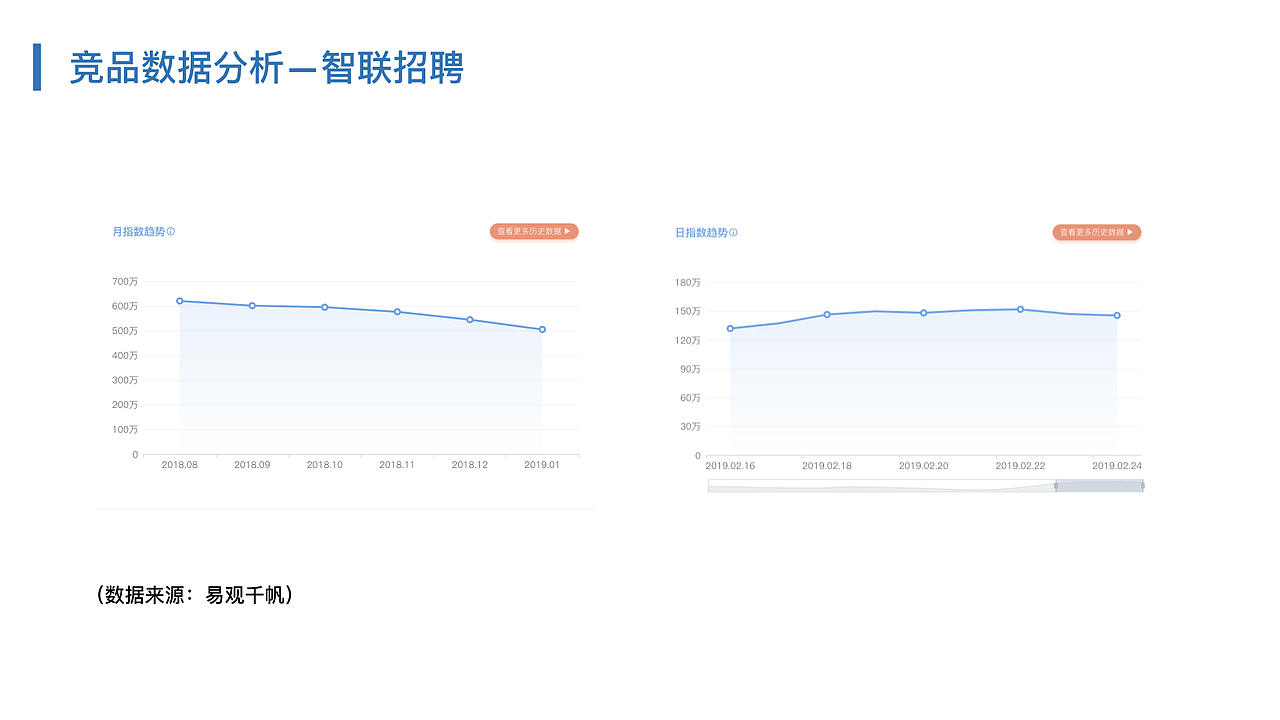Click the 700万 y-axis label
The height and width of the screenshot is (720, 1280).
[x=125, y=282]
